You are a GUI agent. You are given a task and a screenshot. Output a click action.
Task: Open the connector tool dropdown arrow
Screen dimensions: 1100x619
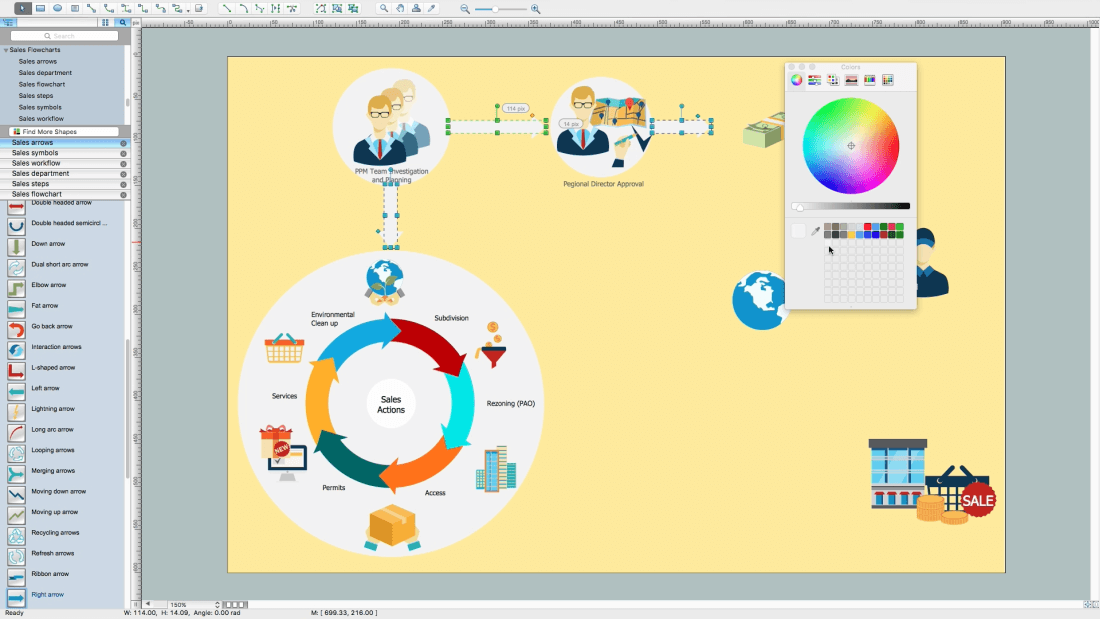pos(188,11)
